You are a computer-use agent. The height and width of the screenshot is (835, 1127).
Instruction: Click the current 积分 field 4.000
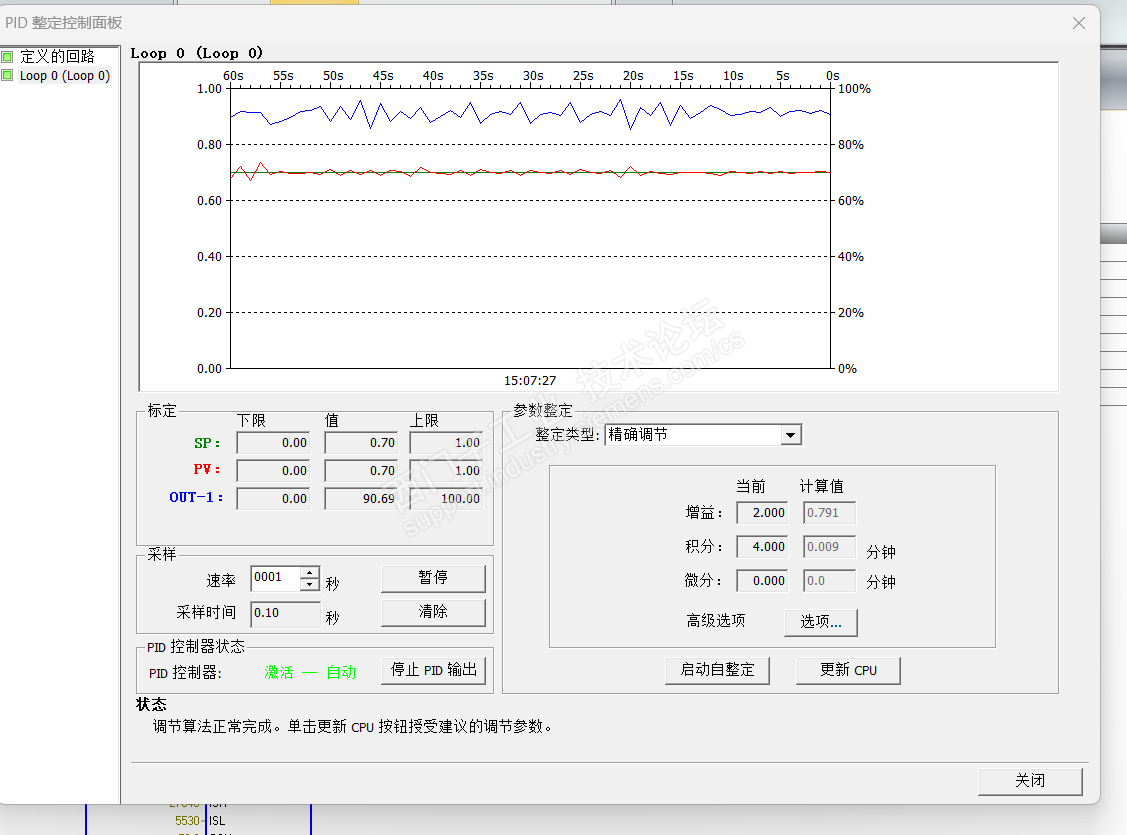pos(762,547)
